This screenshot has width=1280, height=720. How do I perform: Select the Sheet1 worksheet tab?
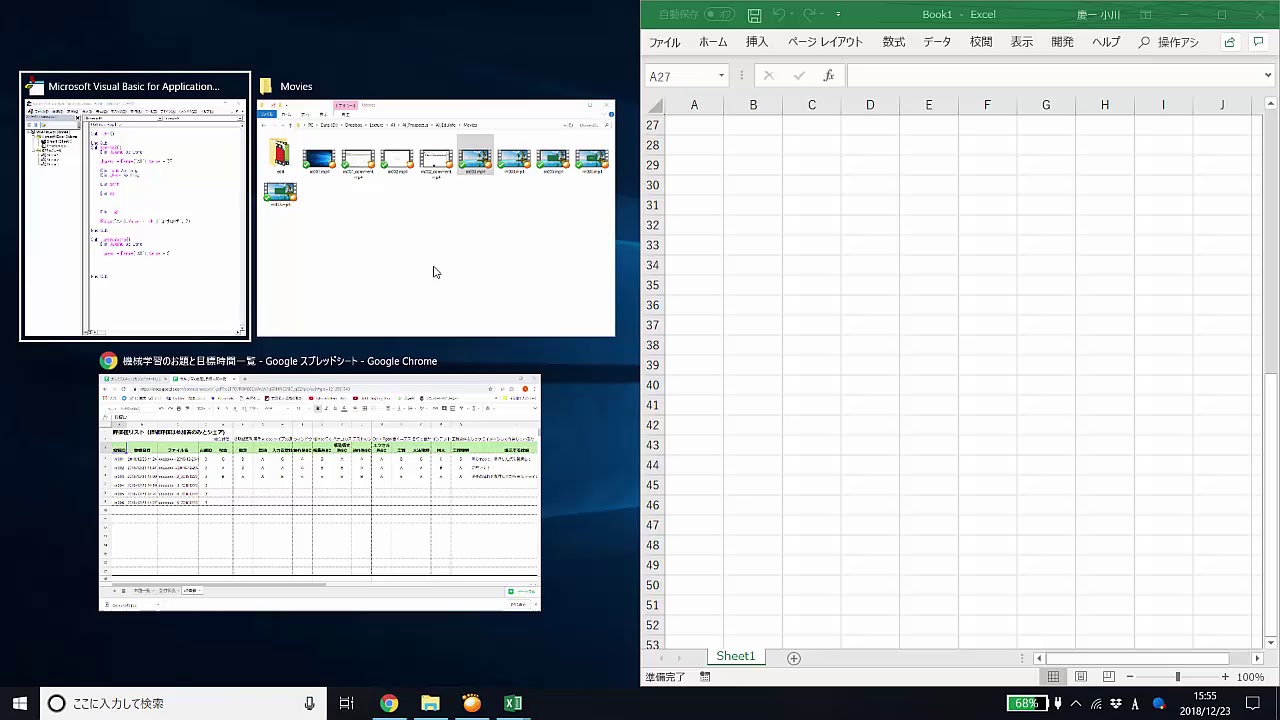(735, 657)
